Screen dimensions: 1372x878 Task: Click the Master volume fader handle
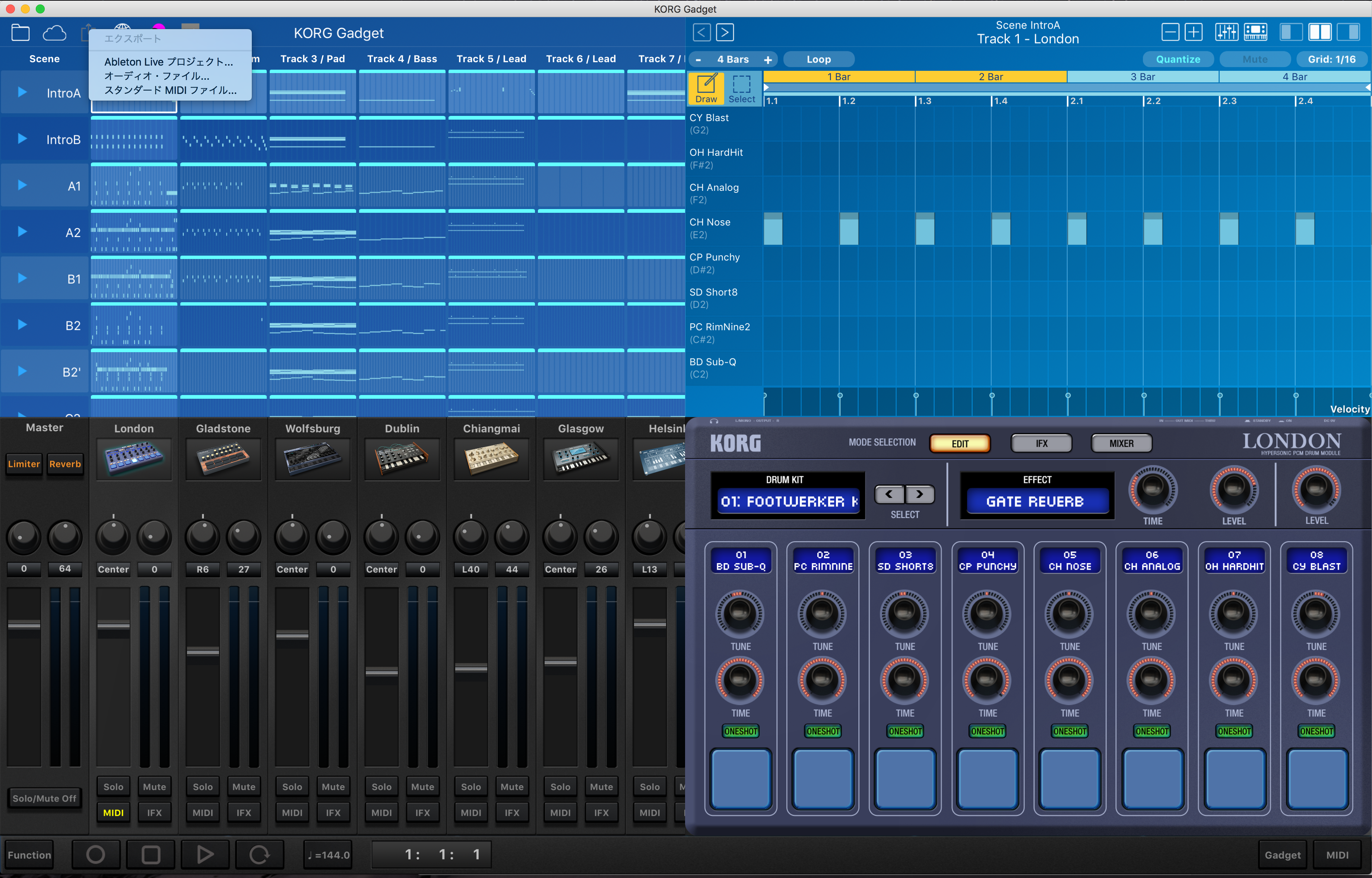pyautogui.click(x=24, y=625)
